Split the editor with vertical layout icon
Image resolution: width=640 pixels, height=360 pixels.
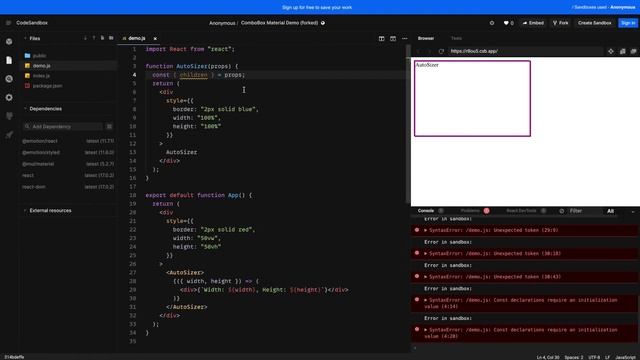pyautogui.click(x=381, y=38)
